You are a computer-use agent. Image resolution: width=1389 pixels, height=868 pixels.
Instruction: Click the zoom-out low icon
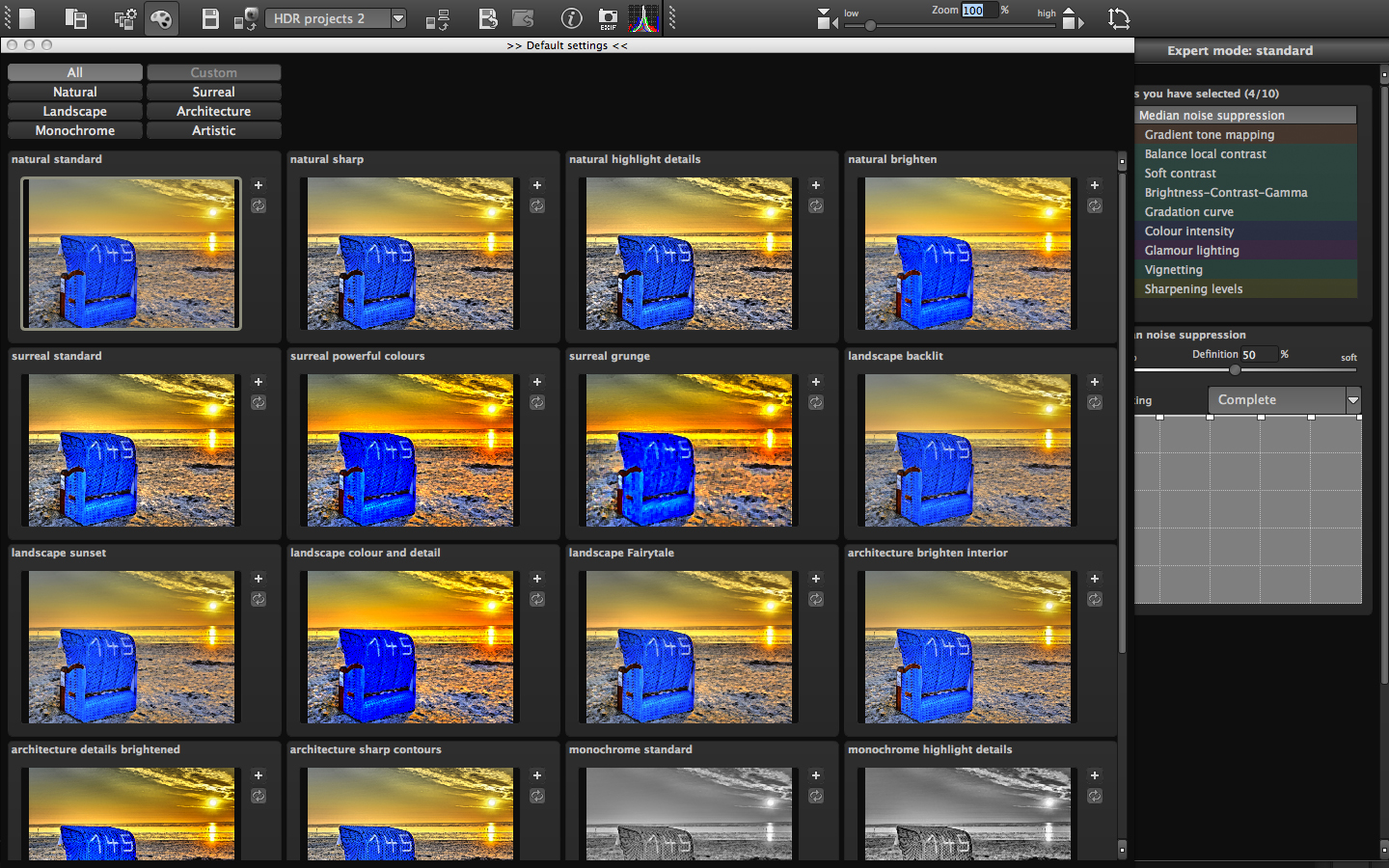pos(827,18)
